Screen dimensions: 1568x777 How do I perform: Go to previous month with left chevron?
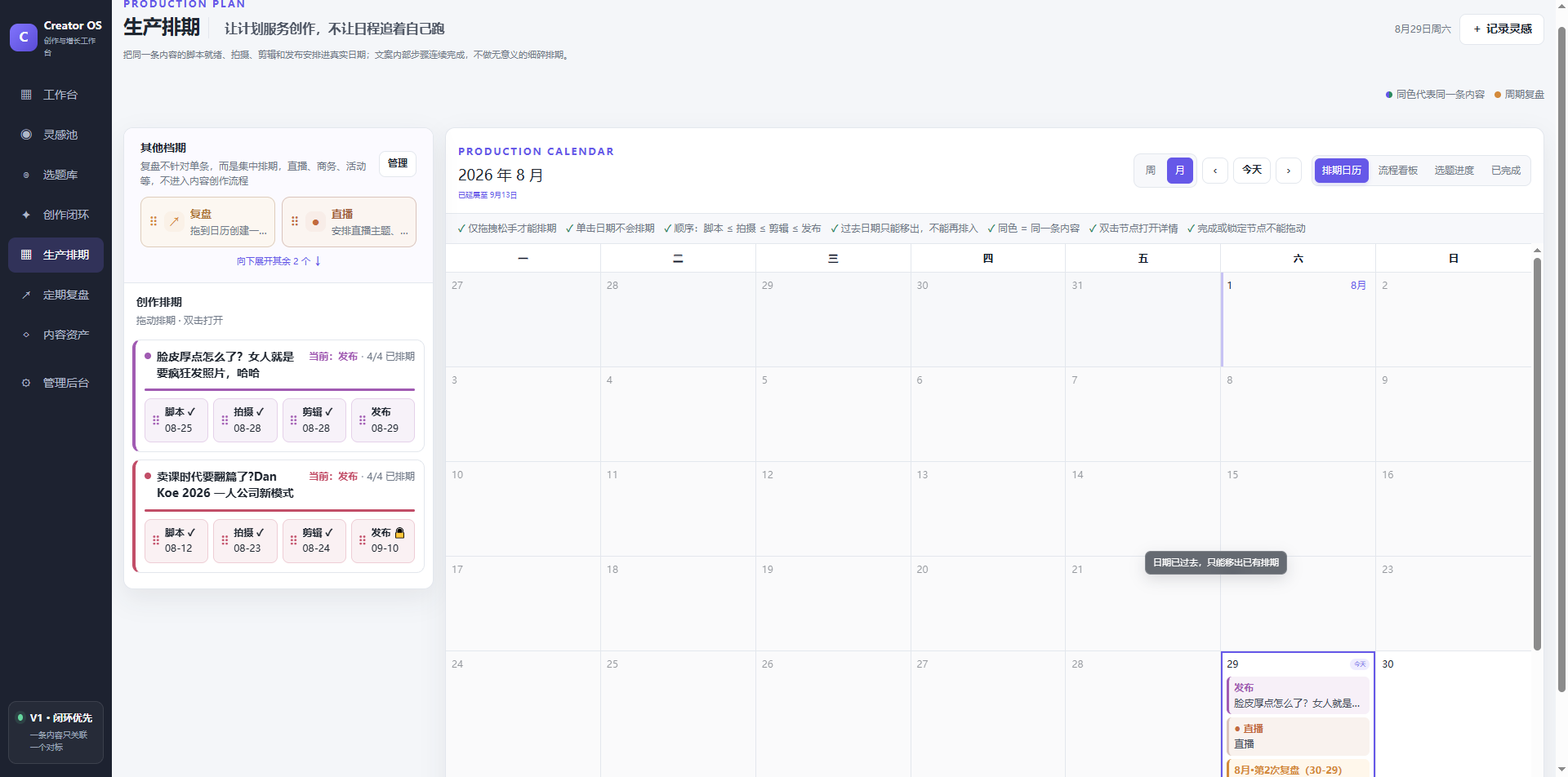click(1215, 171)
